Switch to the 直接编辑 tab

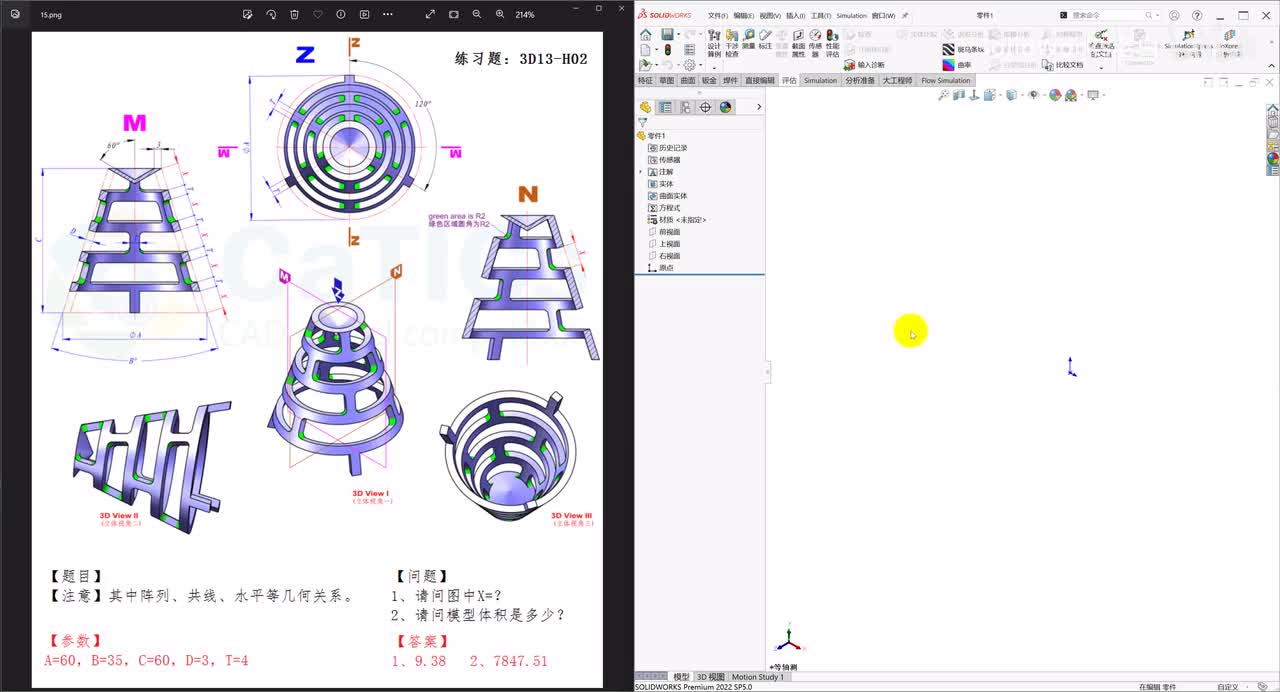tap(760, 80)
